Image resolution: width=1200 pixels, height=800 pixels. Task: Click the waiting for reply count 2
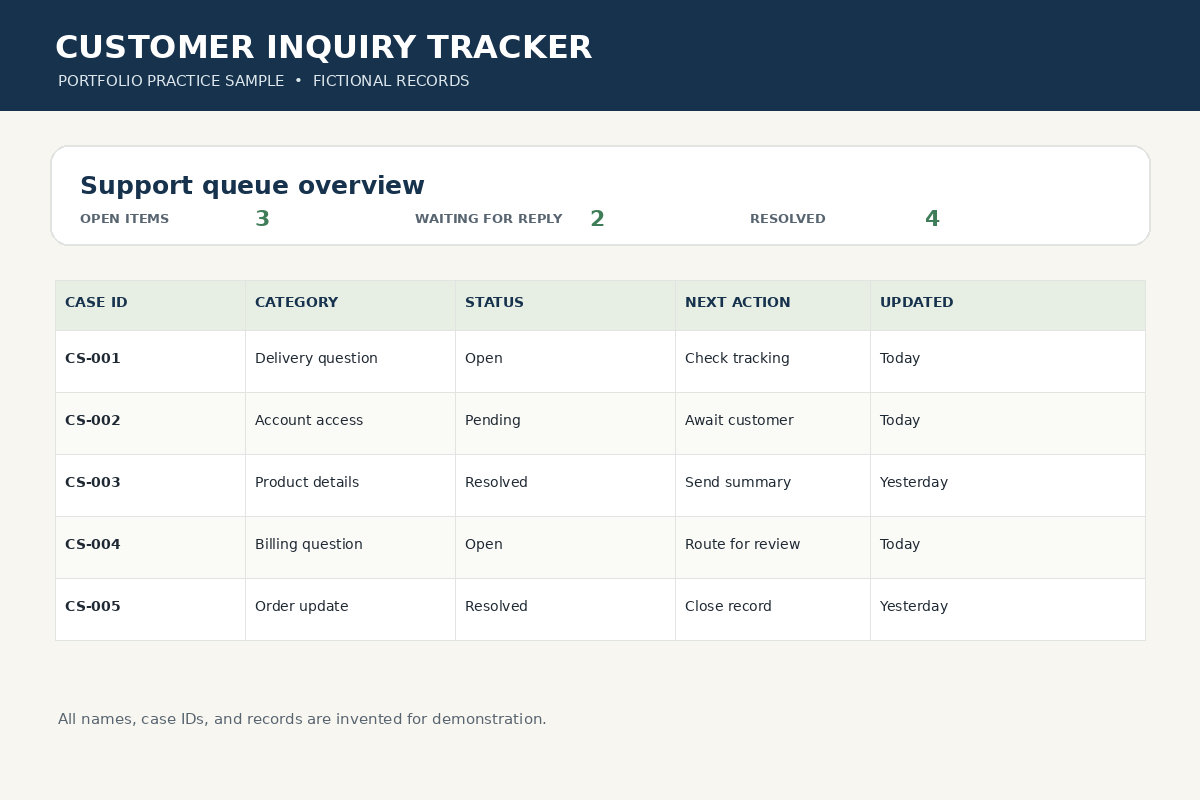597,219
